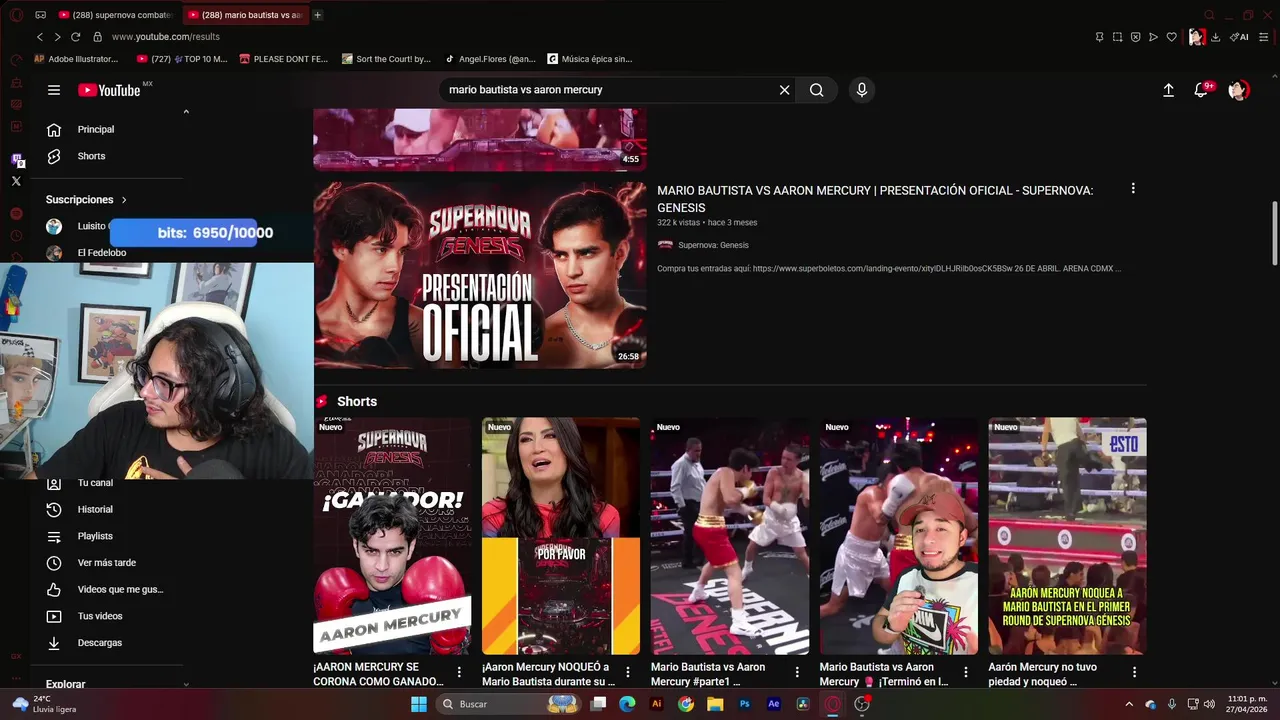Viewport: 1280px width, 720px height.
Task: Open the 'POR FAVOR' newscaster short
Action: (x=561, y=536)
